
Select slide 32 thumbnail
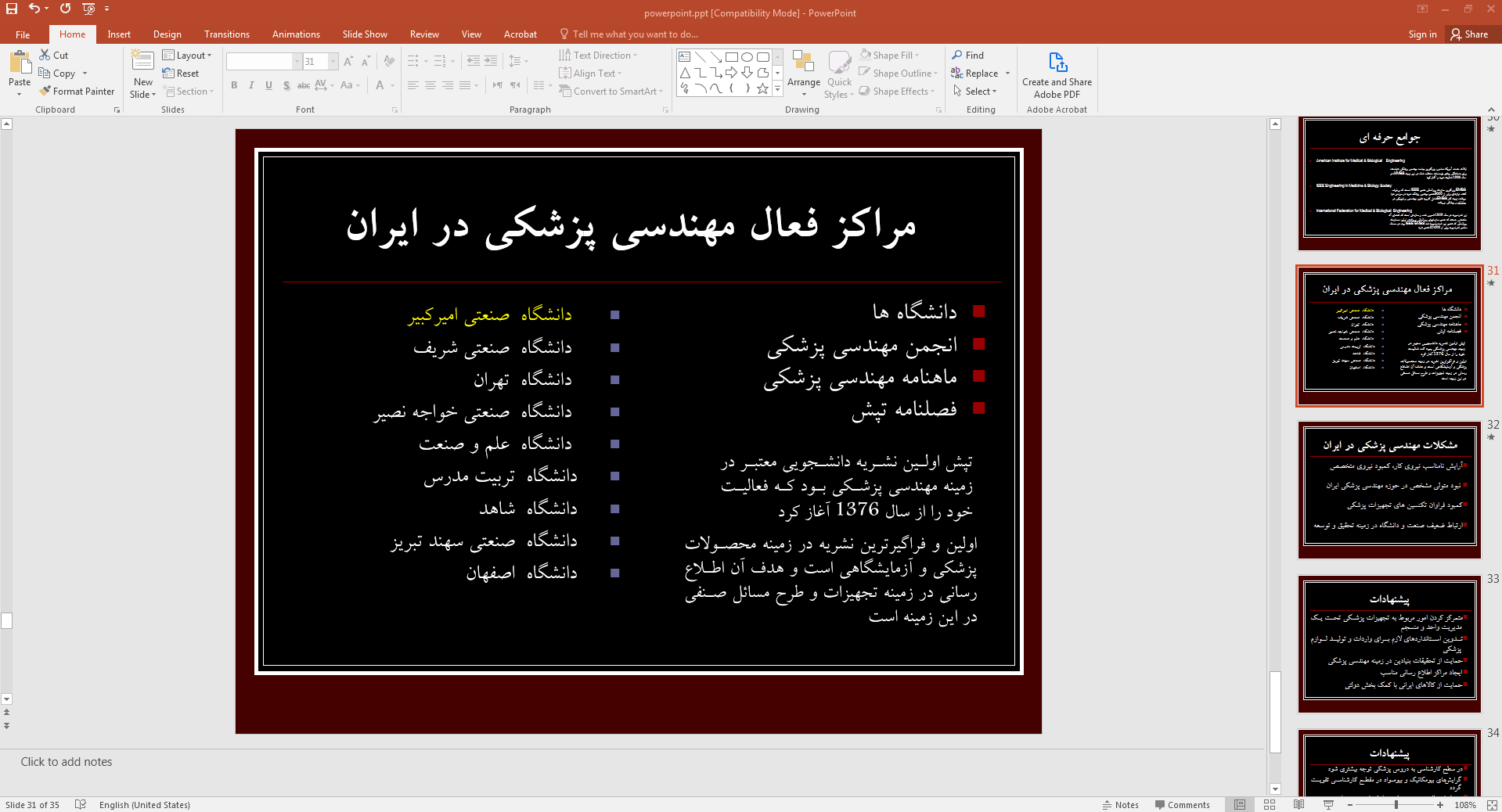[1389, 490]
